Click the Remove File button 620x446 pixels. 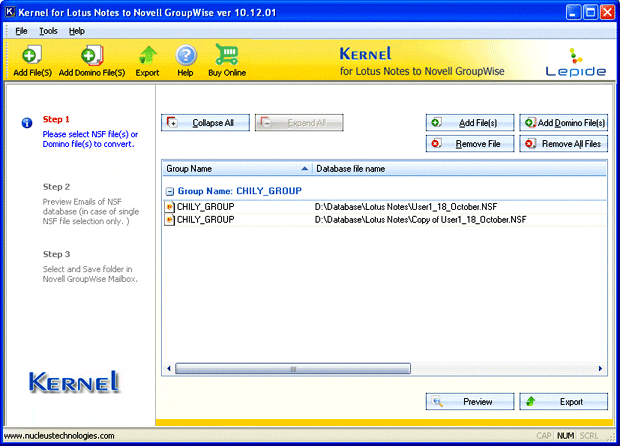point(470,144)
